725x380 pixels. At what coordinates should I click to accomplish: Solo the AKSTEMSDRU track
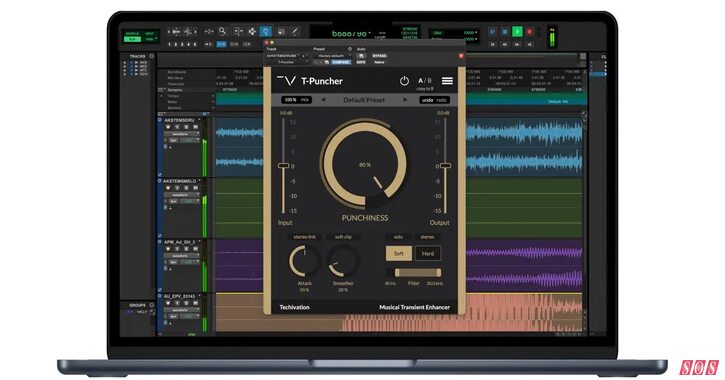coord(186,127)
